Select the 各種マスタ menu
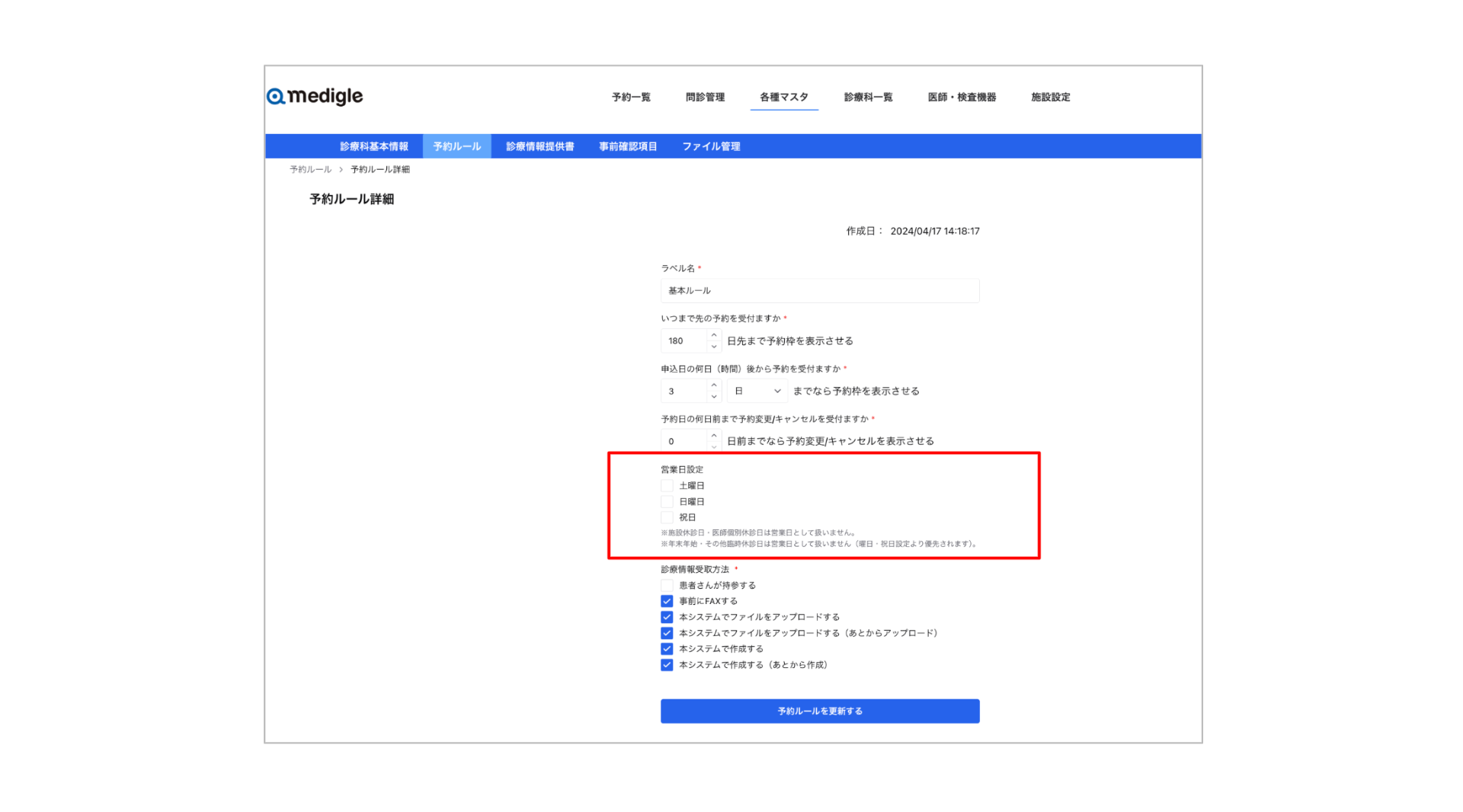 pyautogui.click(x=784, y=97)
